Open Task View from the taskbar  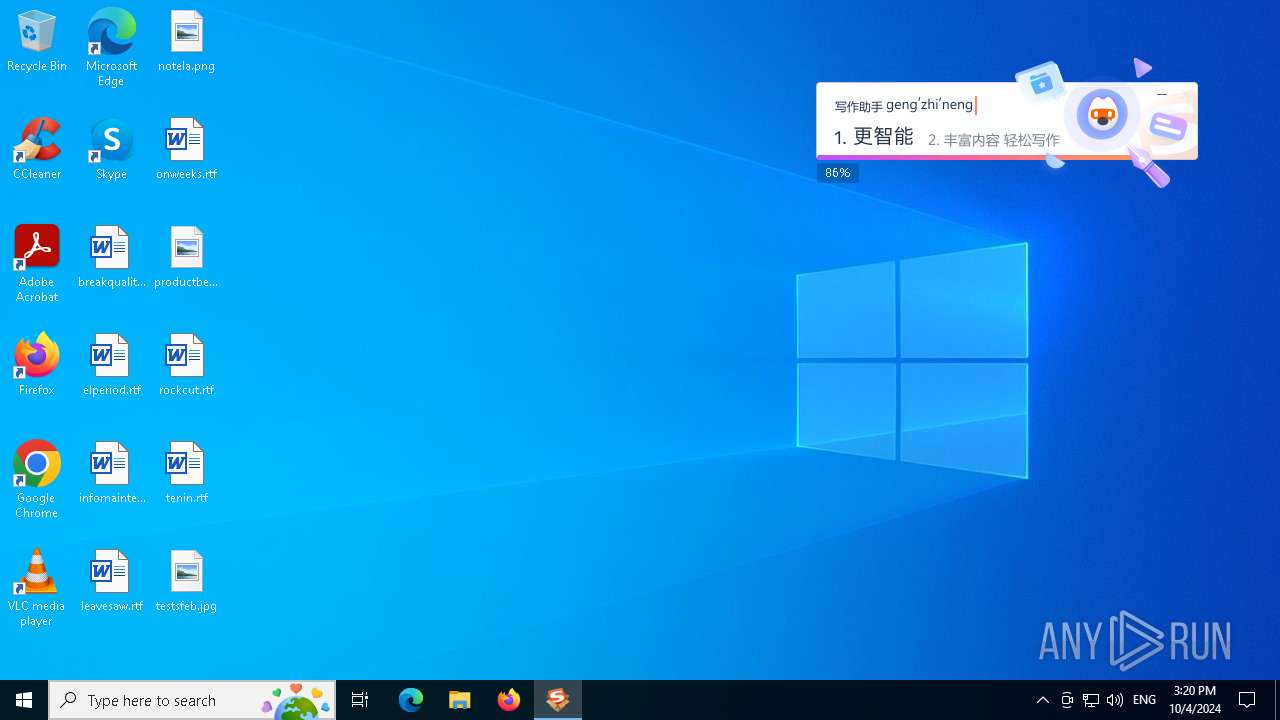pos(360,700)
